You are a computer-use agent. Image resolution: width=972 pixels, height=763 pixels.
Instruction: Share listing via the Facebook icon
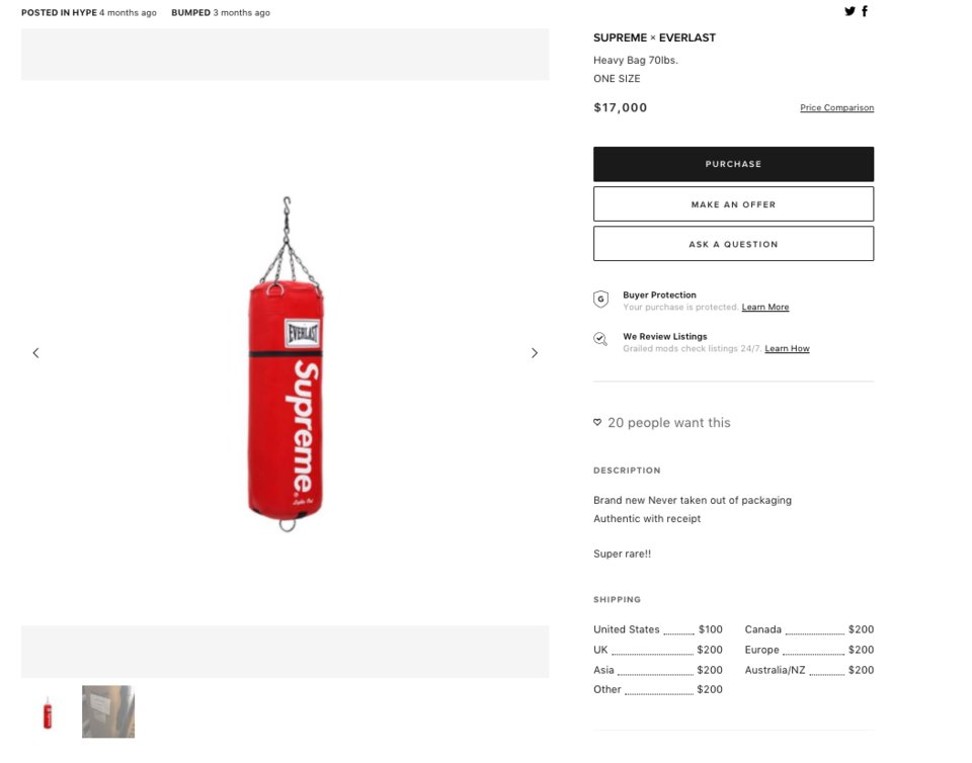[864, 11]
